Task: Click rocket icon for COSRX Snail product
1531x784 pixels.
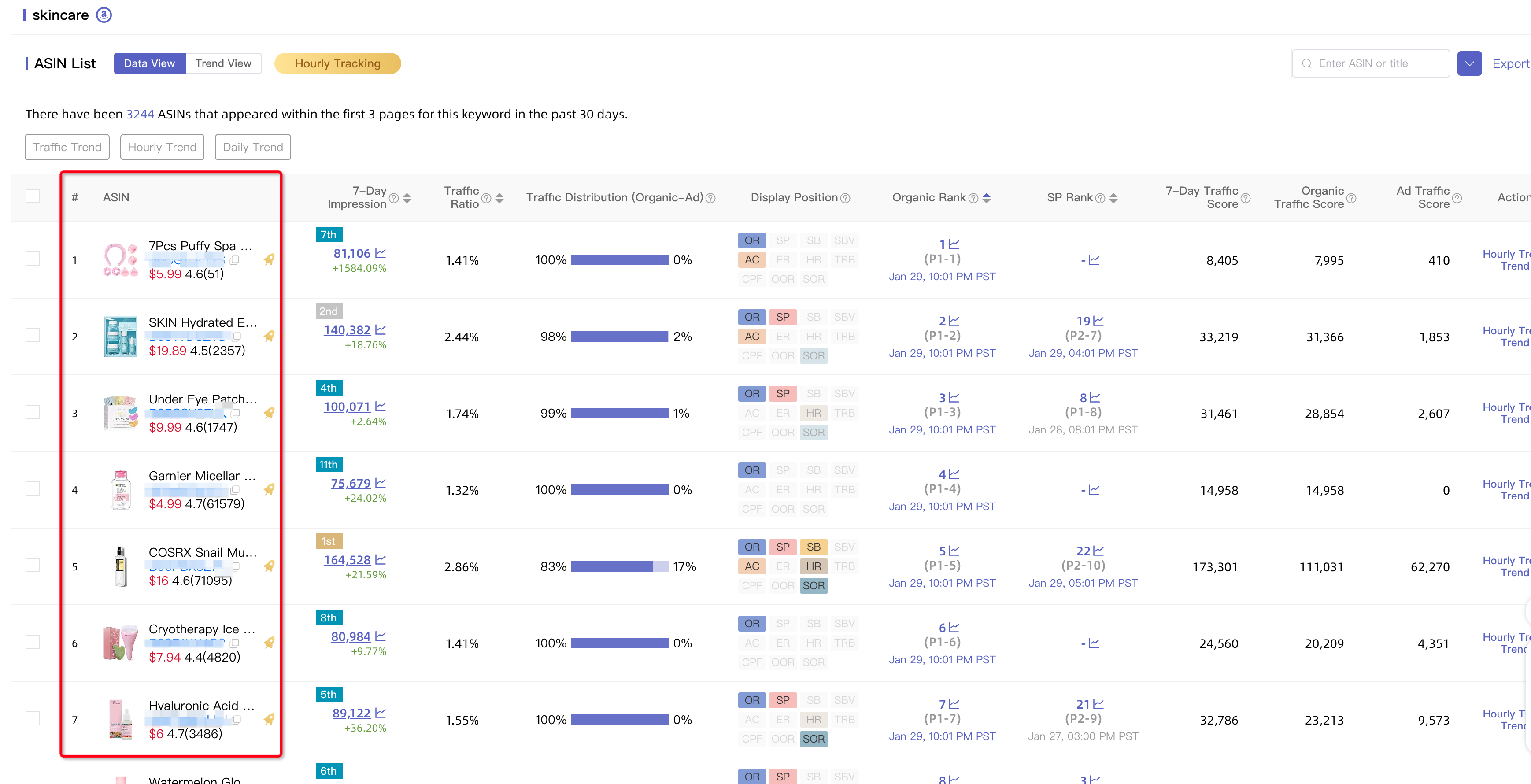Action: click(x=269, y=566)
